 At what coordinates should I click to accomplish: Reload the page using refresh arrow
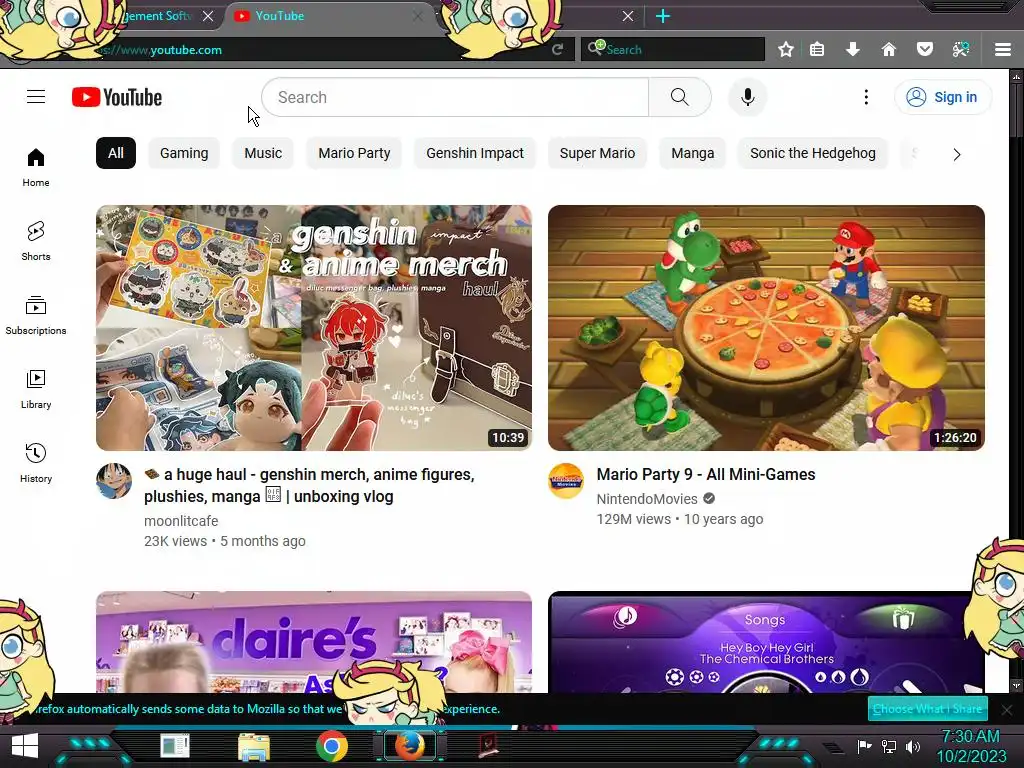pos(557,50)
